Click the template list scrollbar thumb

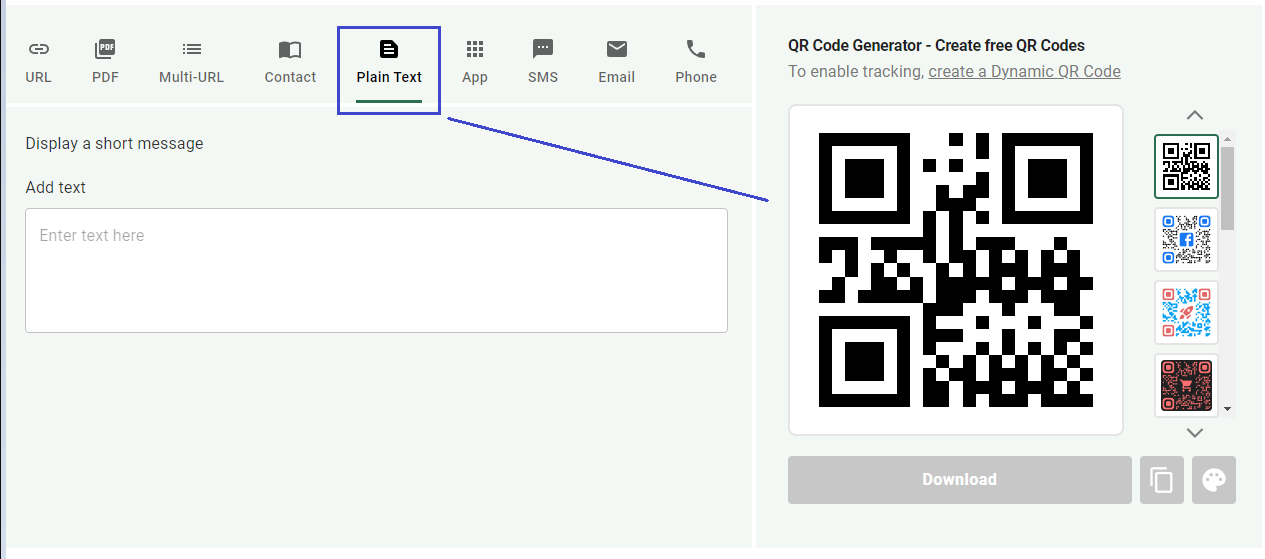[1228, 188]
